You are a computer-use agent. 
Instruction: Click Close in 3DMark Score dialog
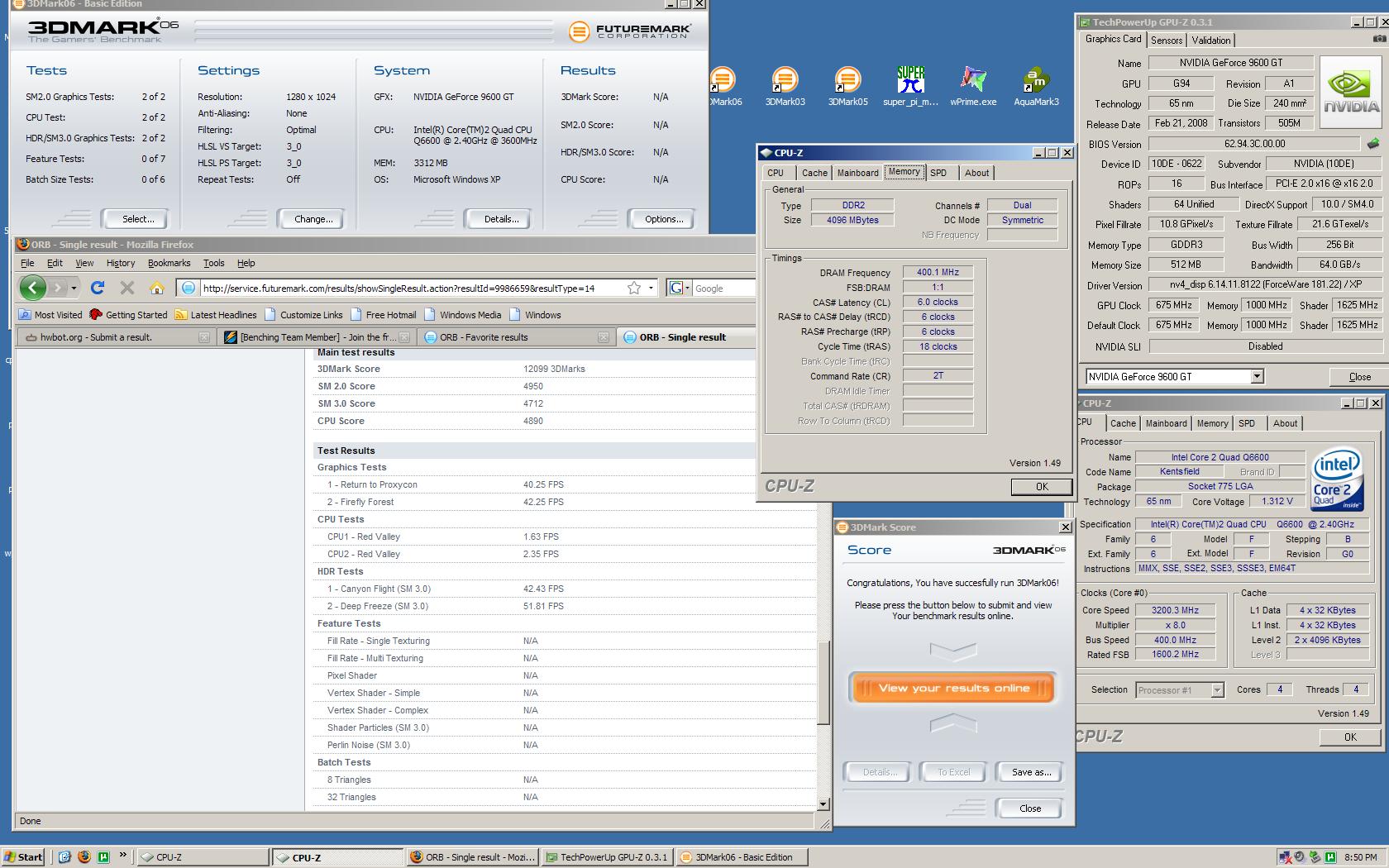(1030, 808)
